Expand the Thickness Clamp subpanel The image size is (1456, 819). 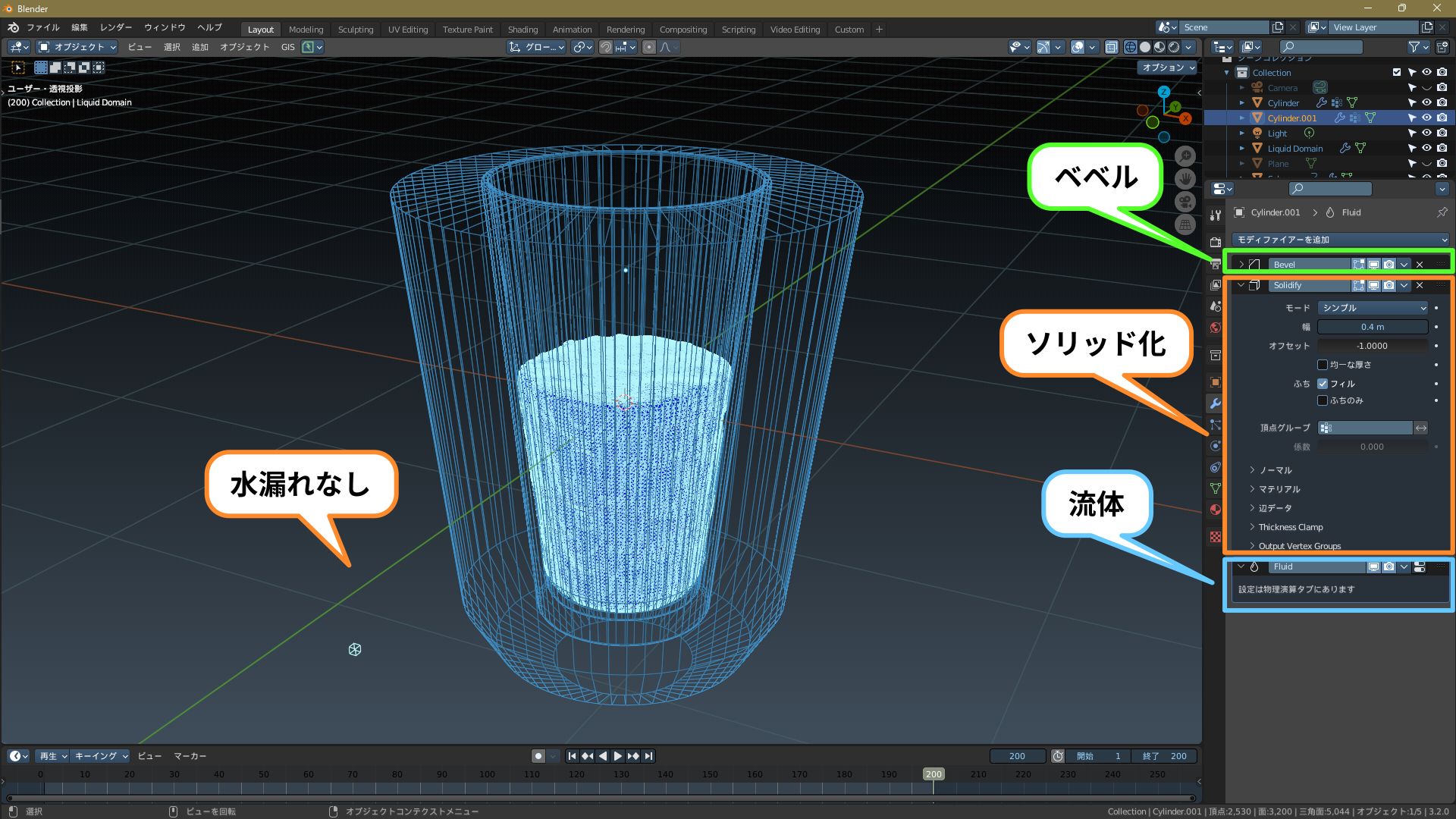(1290, 527)
